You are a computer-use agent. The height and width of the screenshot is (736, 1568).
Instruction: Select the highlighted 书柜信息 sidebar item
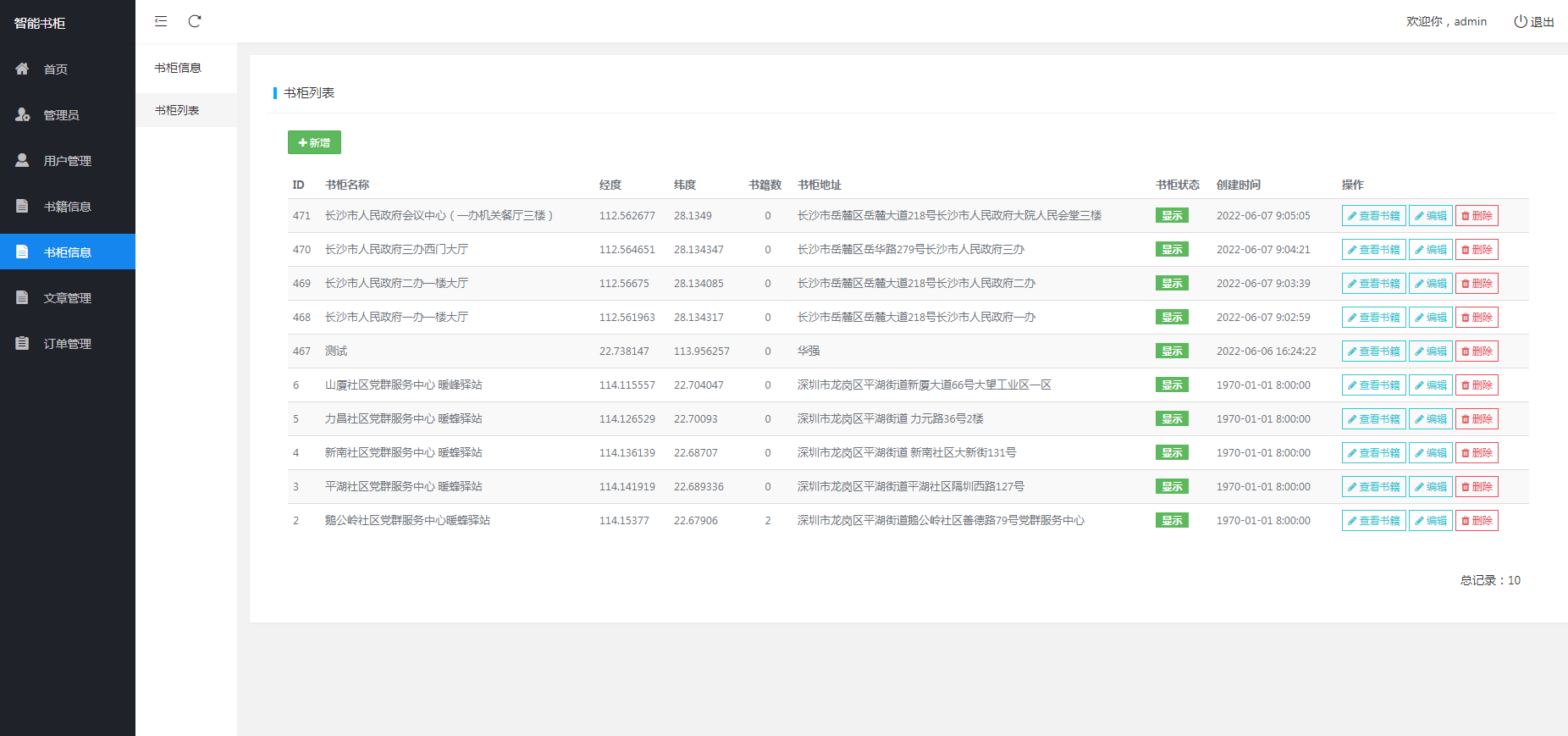67,252
